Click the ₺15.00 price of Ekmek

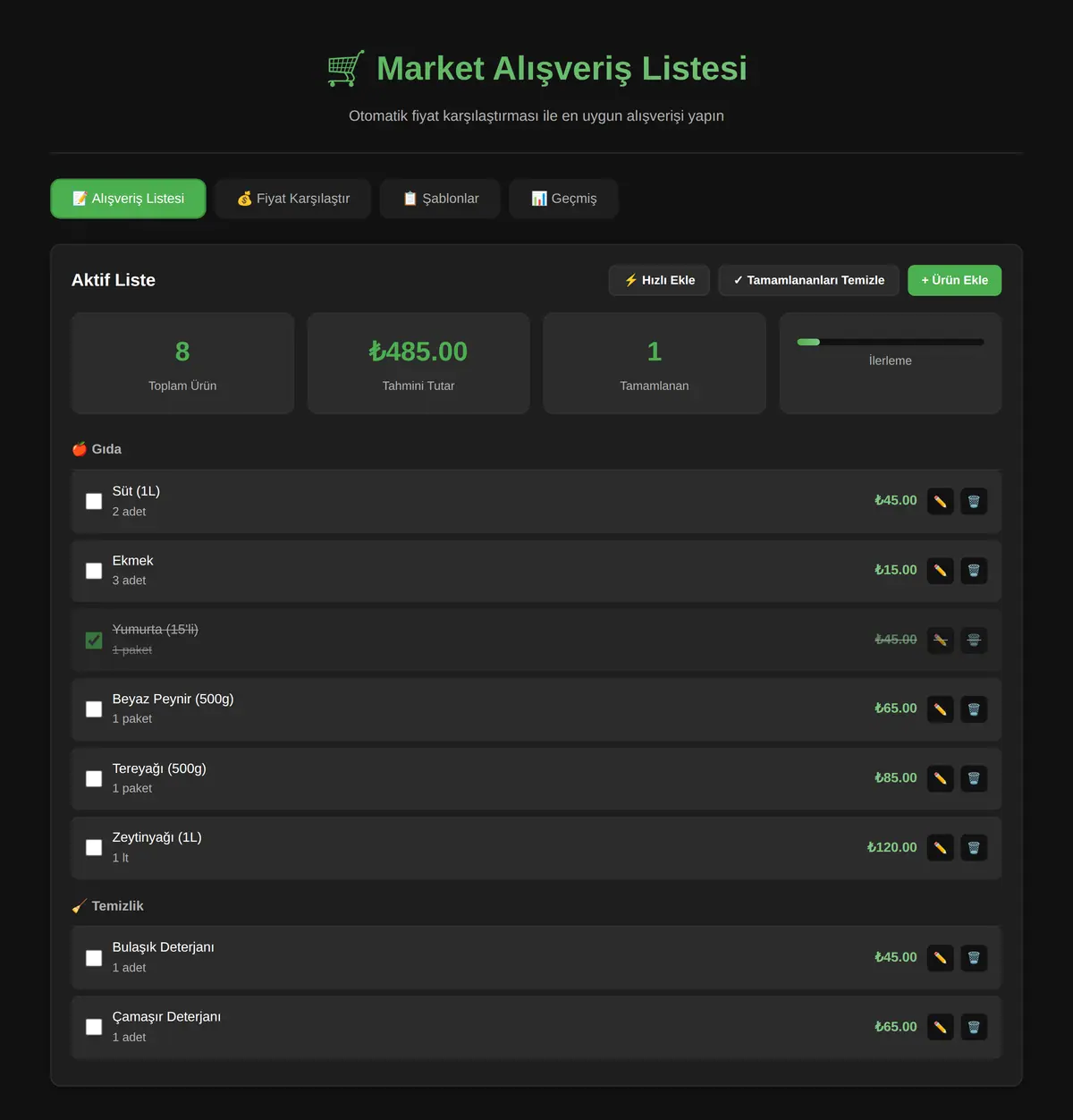(x=895, y=570)
